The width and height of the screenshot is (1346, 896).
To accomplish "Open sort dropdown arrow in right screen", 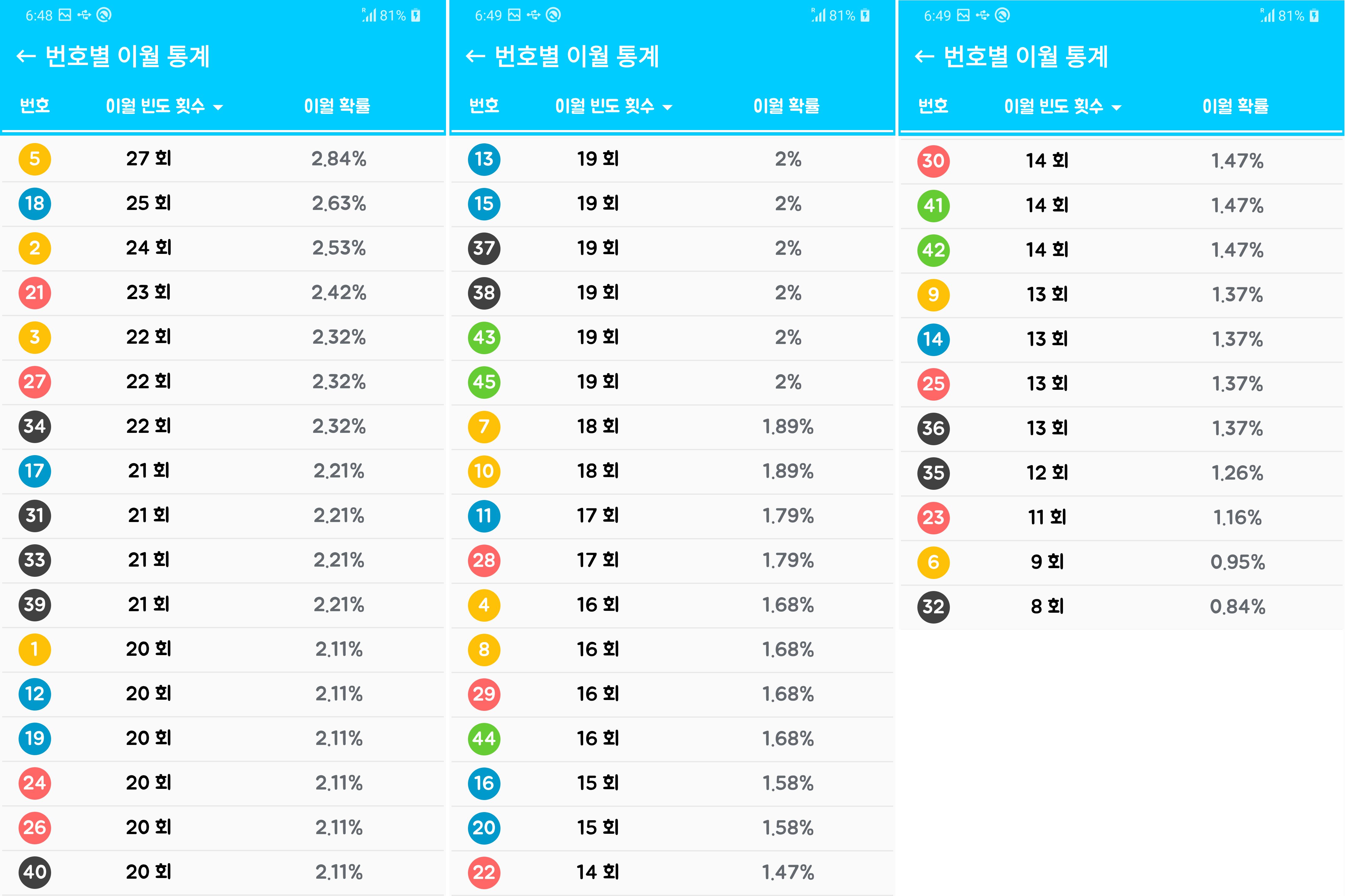I will (x=1117, y=107).
